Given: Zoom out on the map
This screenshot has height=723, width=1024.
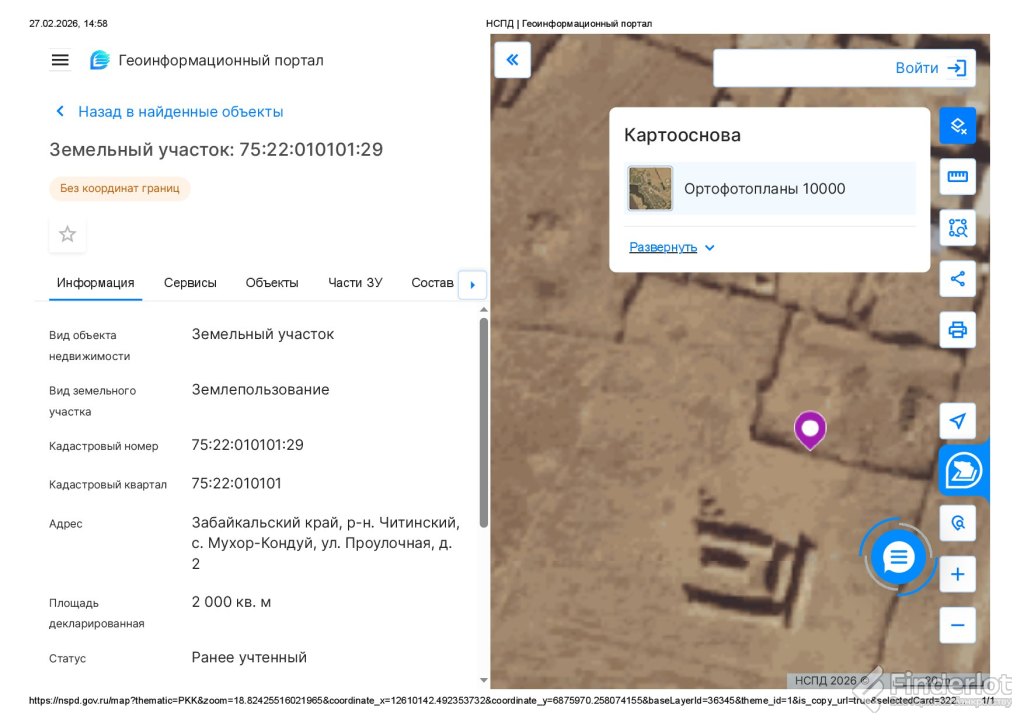Looking at the screenshot, I should coord(957,625).
